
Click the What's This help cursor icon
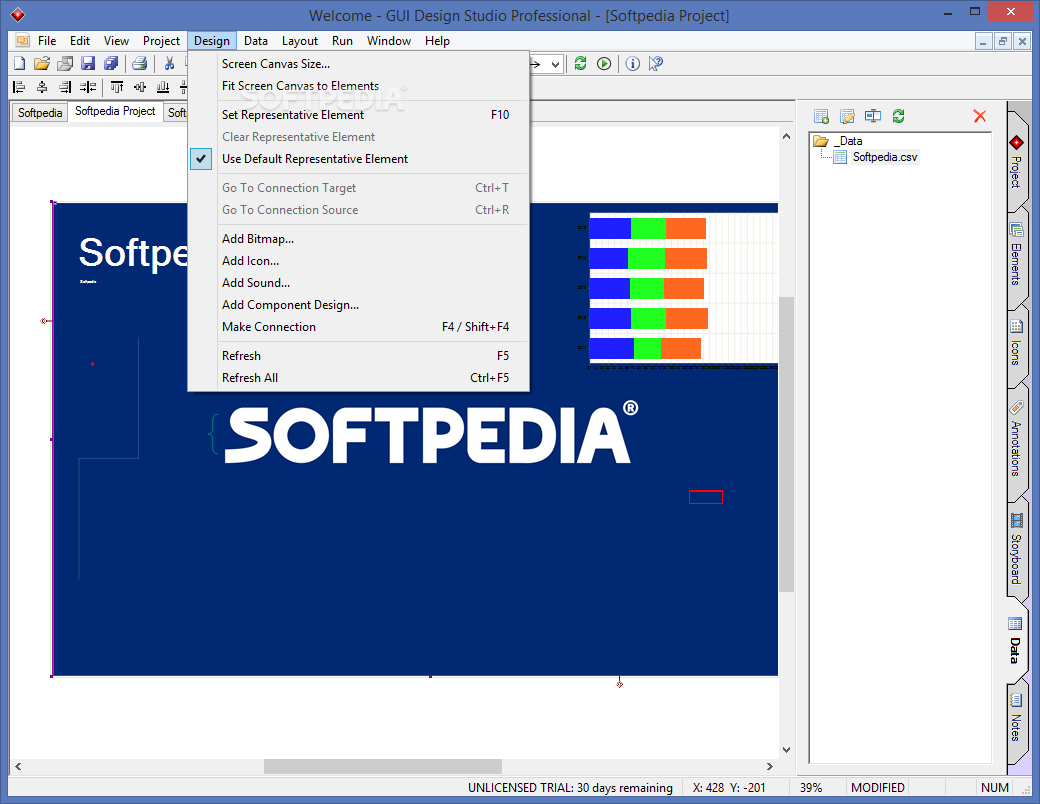tap(656, 64)
